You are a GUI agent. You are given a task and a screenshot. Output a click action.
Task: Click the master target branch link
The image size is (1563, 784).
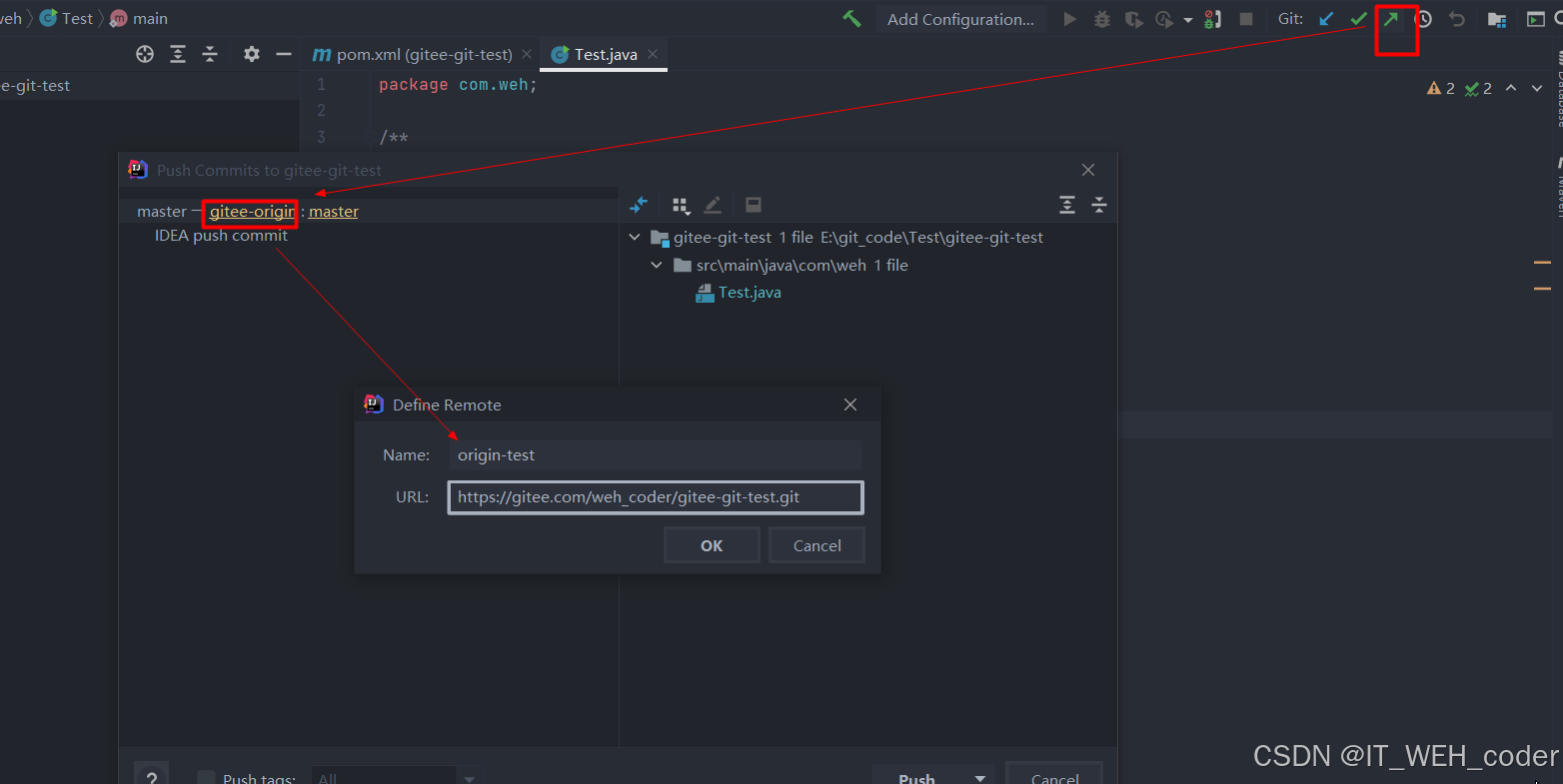[x=334, y=212]
